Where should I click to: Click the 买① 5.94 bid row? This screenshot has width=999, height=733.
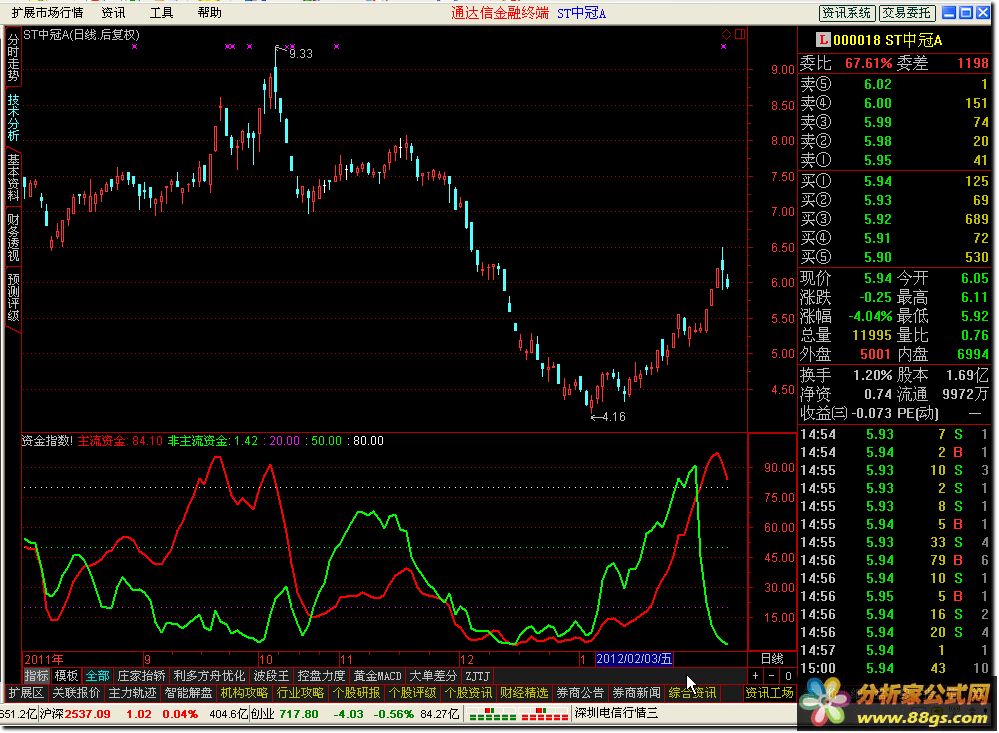click(895, 181)
